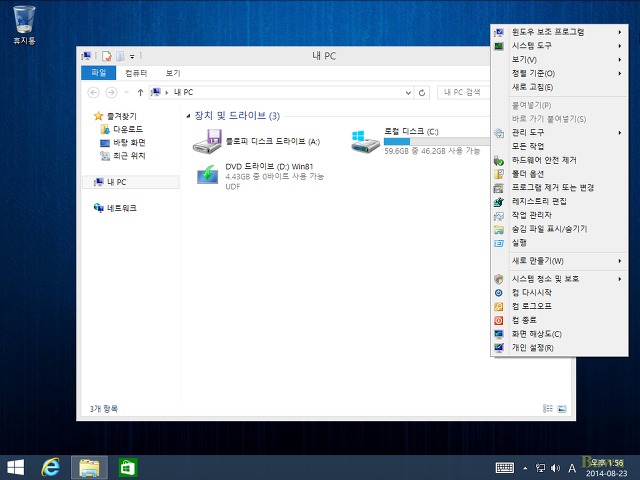Open the 파일 ribbon tab
The height and width of the screenshot is (480, 640).
(98, 73)
